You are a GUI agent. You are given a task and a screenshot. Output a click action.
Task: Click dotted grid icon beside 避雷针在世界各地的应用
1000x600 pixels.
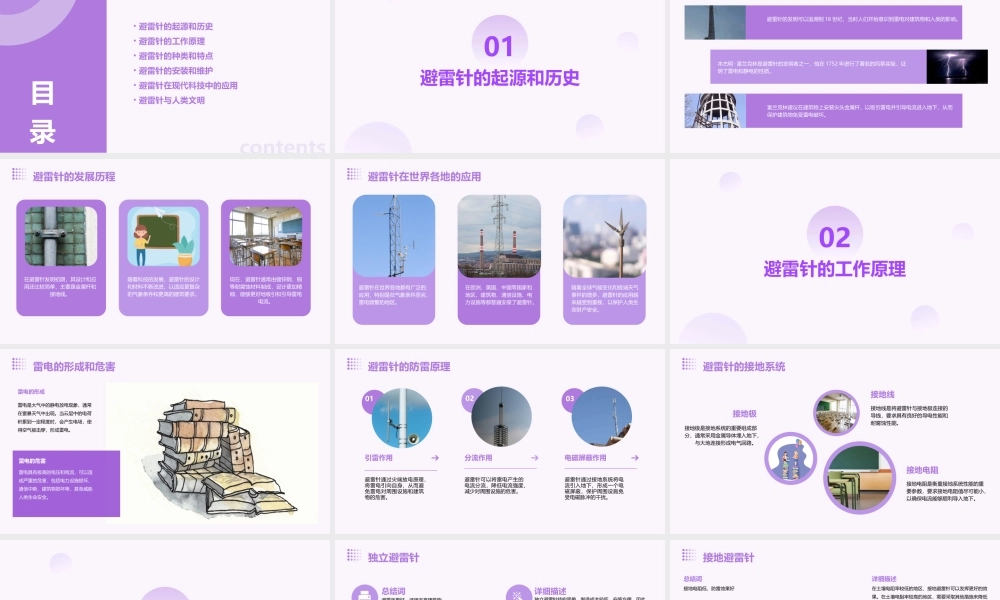click(354, 174)
